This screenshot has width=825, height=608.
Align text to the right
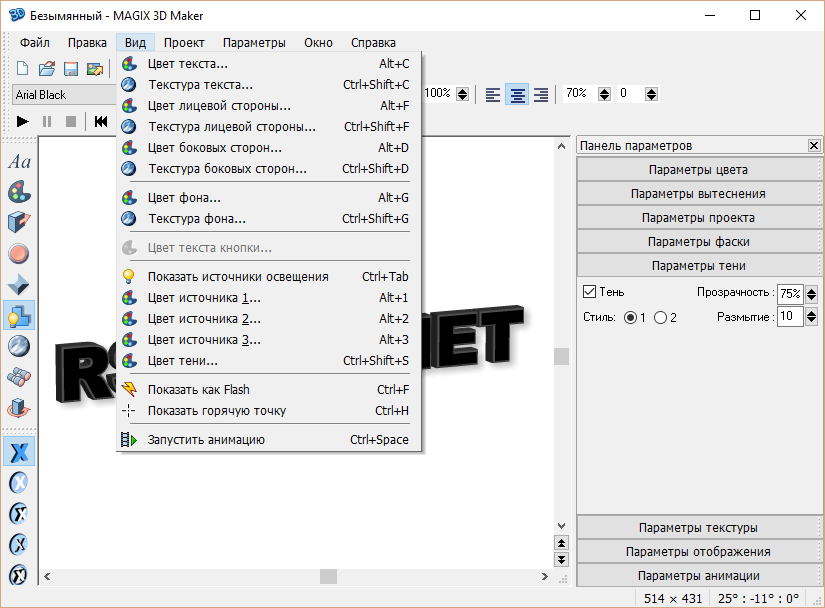click(x=541, y=95)
